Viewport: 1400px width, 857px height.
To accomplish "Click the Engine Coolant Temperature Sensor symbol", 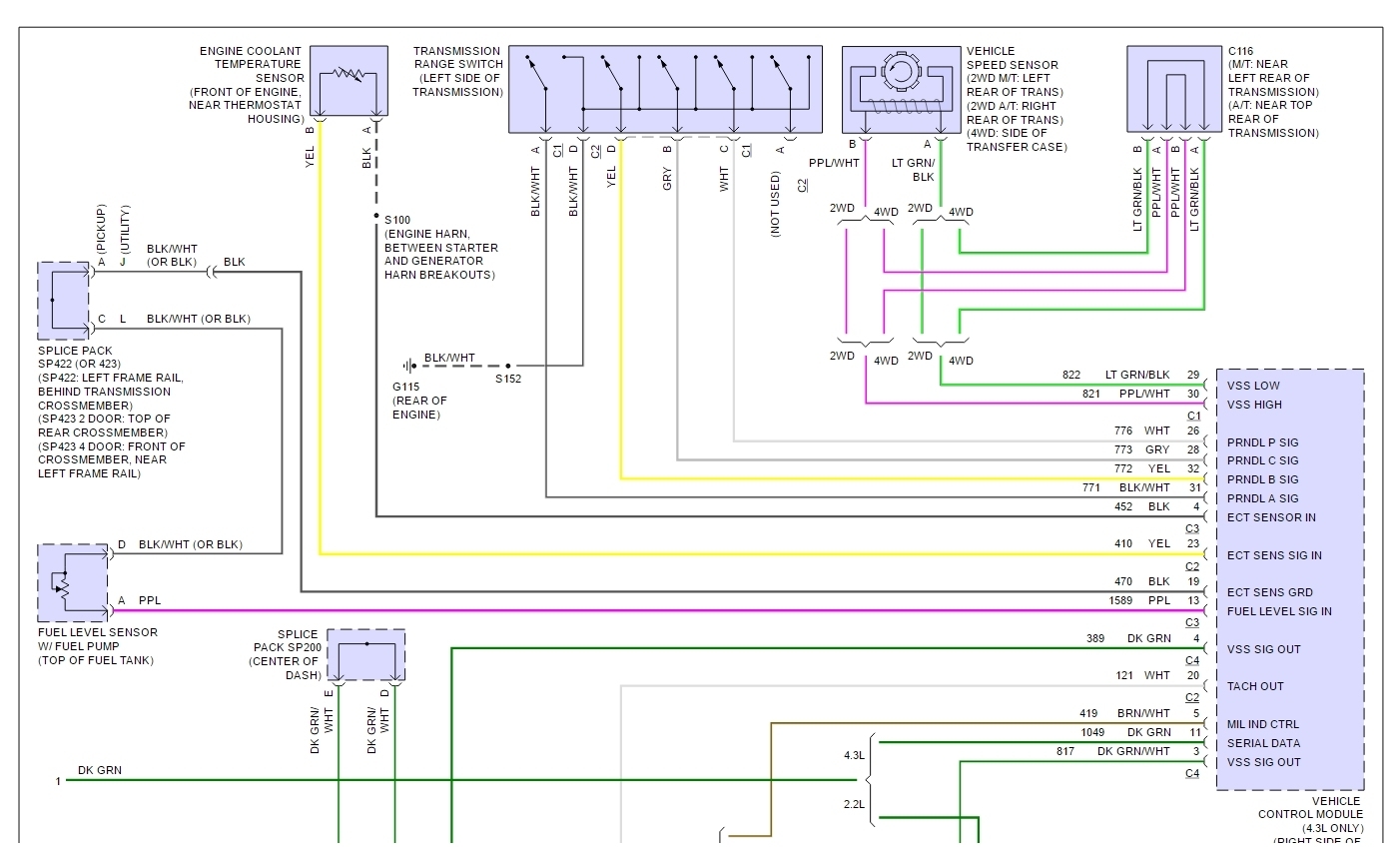I will point(349,81).
